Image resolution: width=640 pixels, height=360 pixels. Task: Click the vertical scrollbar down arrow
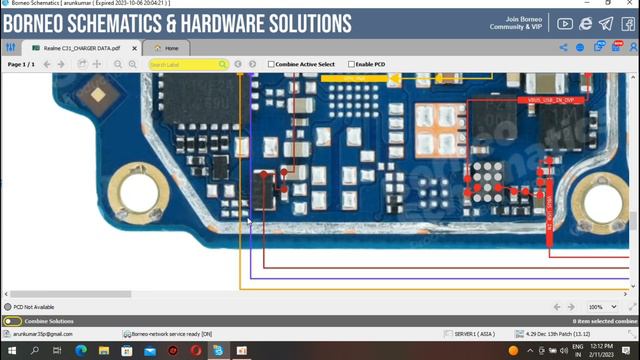[633, 286]
